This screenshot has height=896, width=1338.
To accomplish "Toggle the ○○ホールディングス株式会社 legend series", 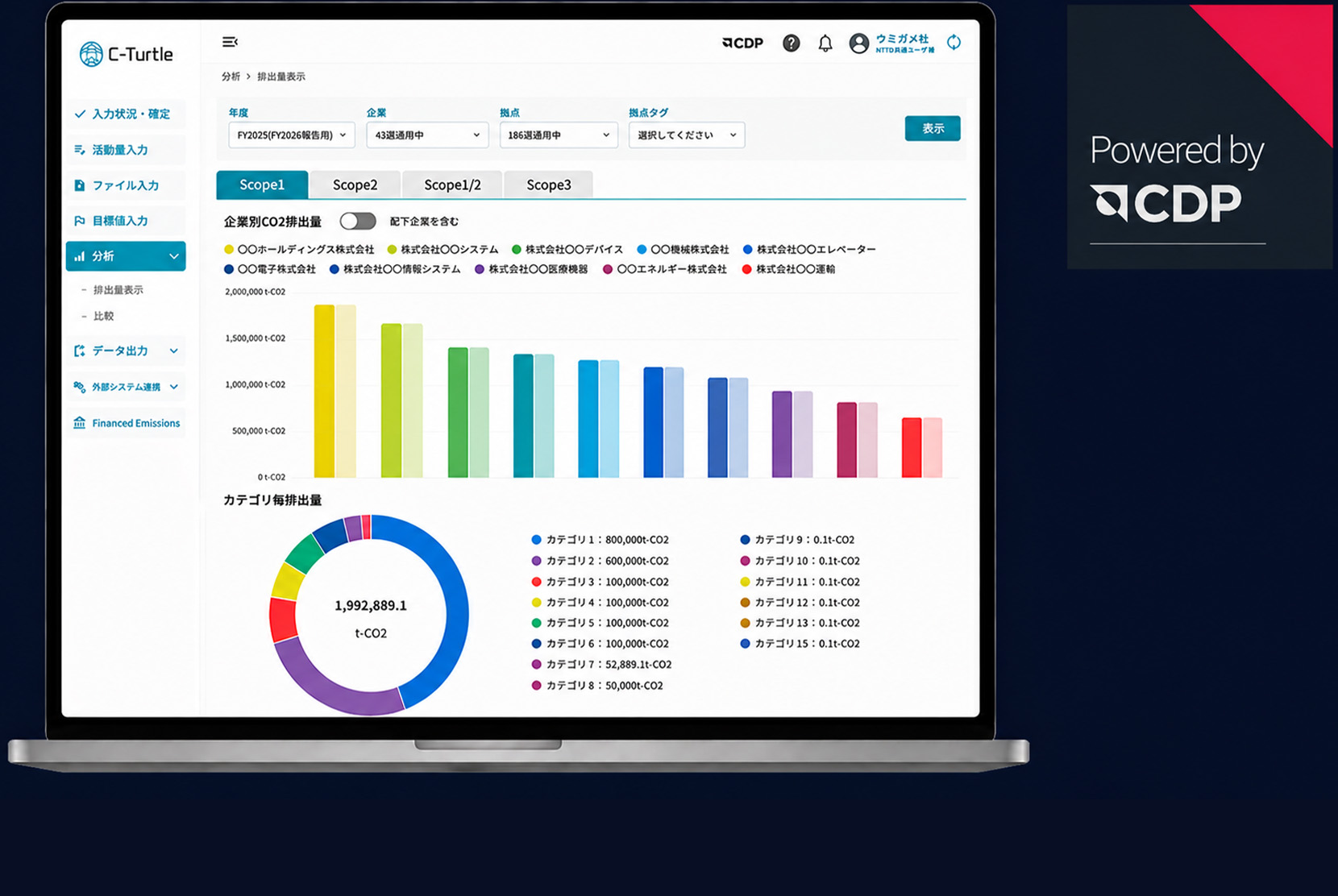I will pyautogui.click(x=299, y=250).
